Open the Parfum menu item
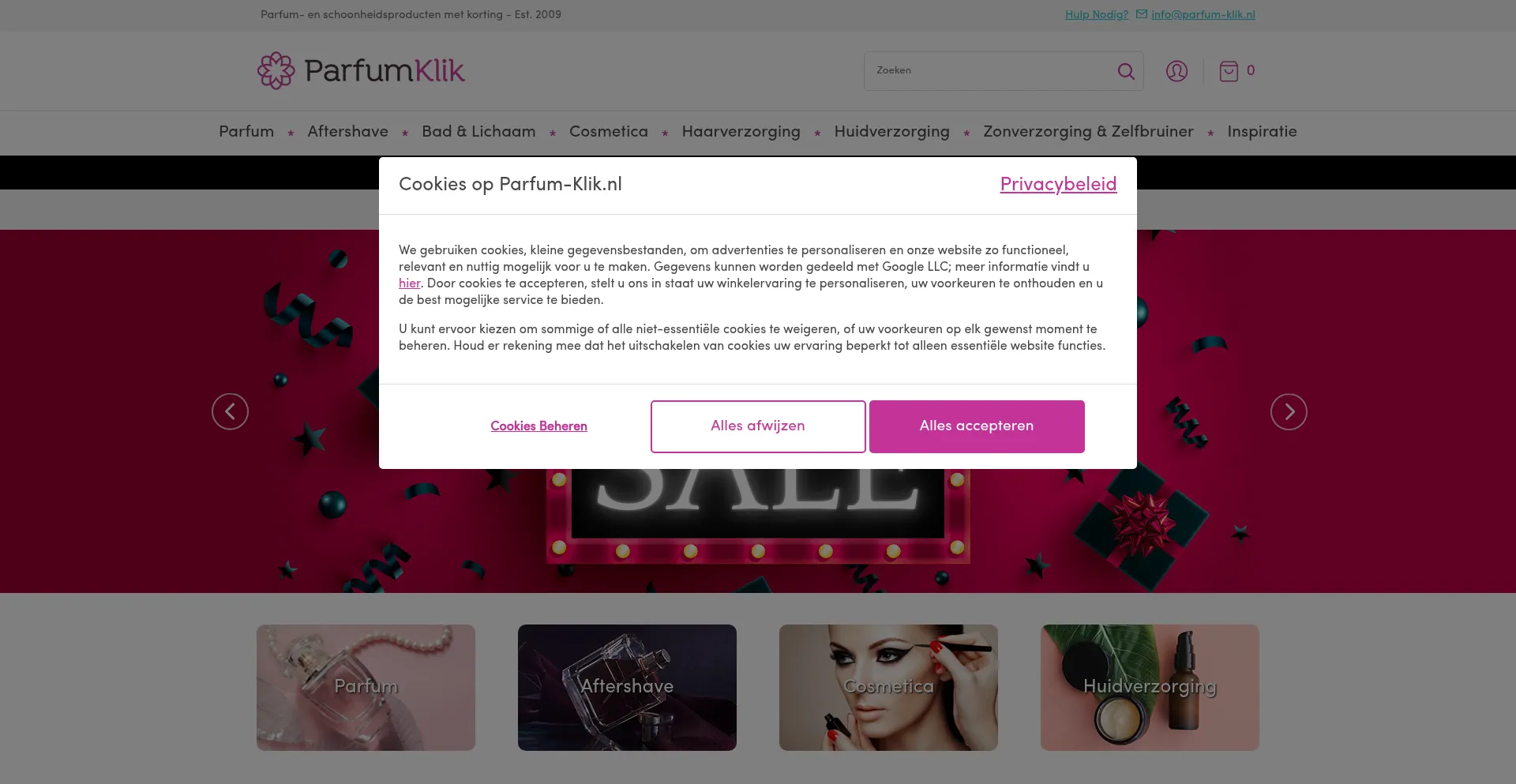The width and height of the screenshot is (1516, 784). pyautogui.click(x=246, y=132)
